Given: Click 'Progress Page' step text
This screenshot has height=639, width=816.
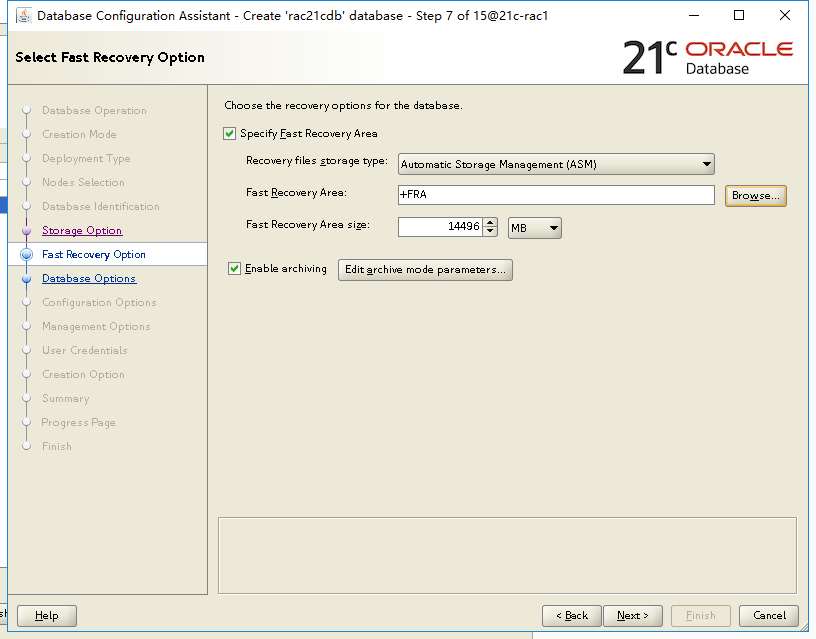Looking at the screenshot, I should click(78, 423).
